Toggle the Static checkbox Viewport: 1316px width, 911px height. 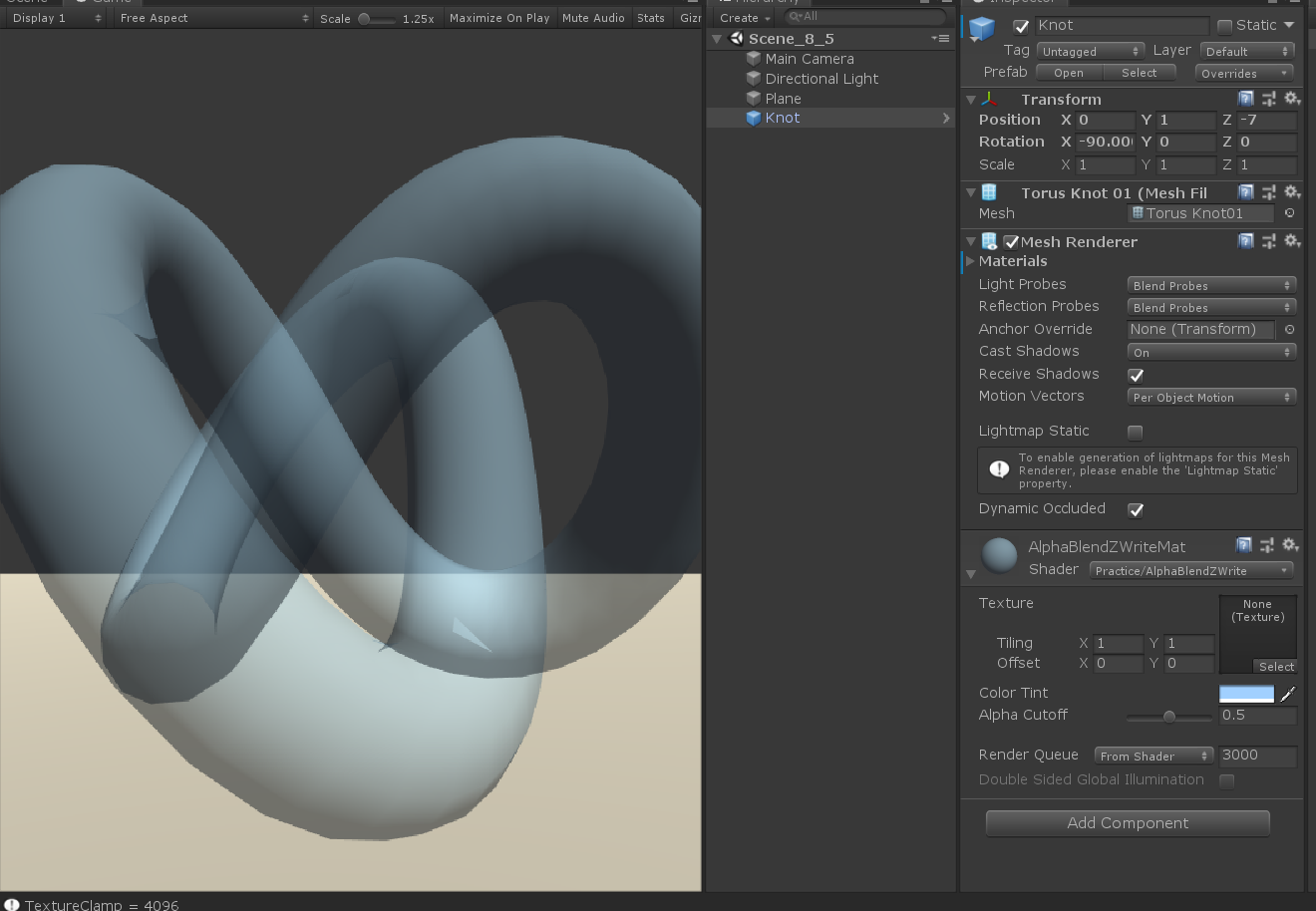click(1225, 26)
